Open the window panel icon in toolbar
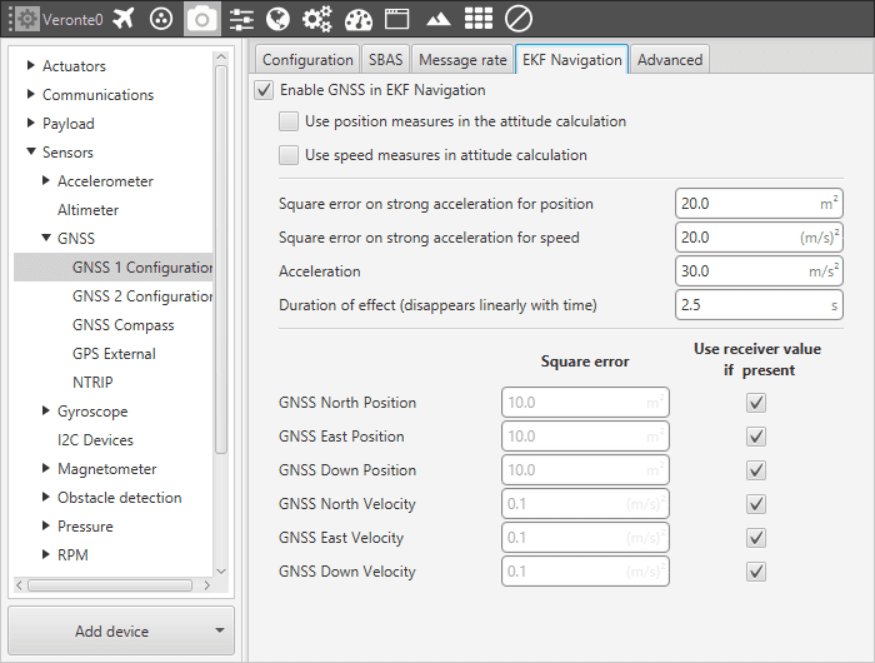Image resolution: width=875 pixels, height=663 pixels. click(397, 19)
